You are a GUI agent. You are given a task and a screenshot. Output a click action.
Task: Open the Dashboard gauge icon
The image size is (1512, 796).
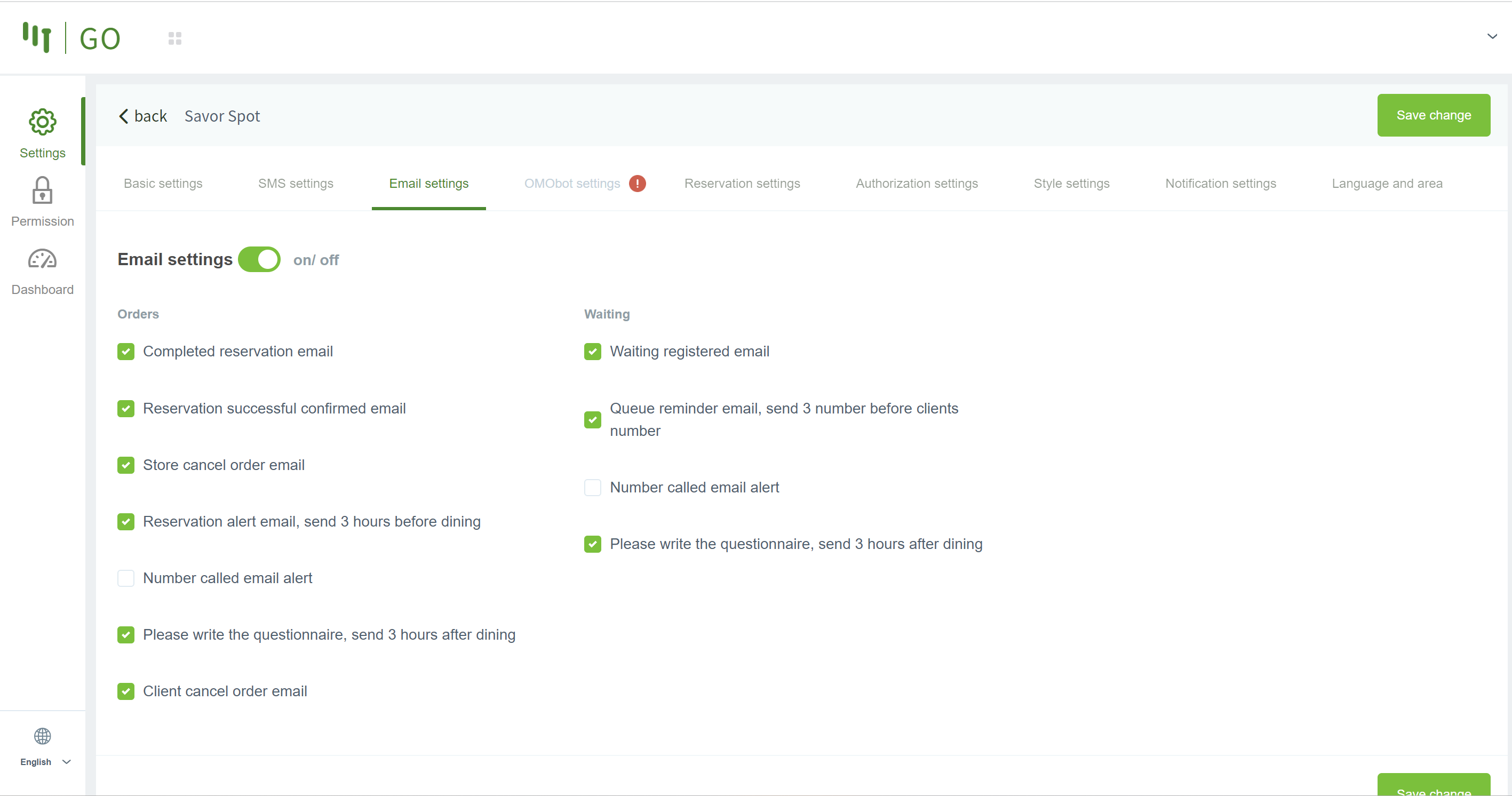pyautogui.click(x=42, y=259)
